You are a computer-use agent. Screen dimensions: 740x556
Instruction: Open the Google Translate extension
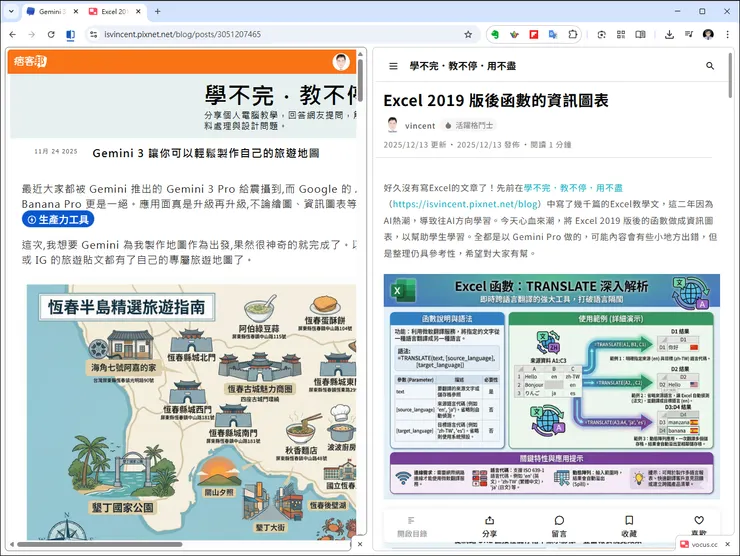pyautogui.click(x=553, y=34)
